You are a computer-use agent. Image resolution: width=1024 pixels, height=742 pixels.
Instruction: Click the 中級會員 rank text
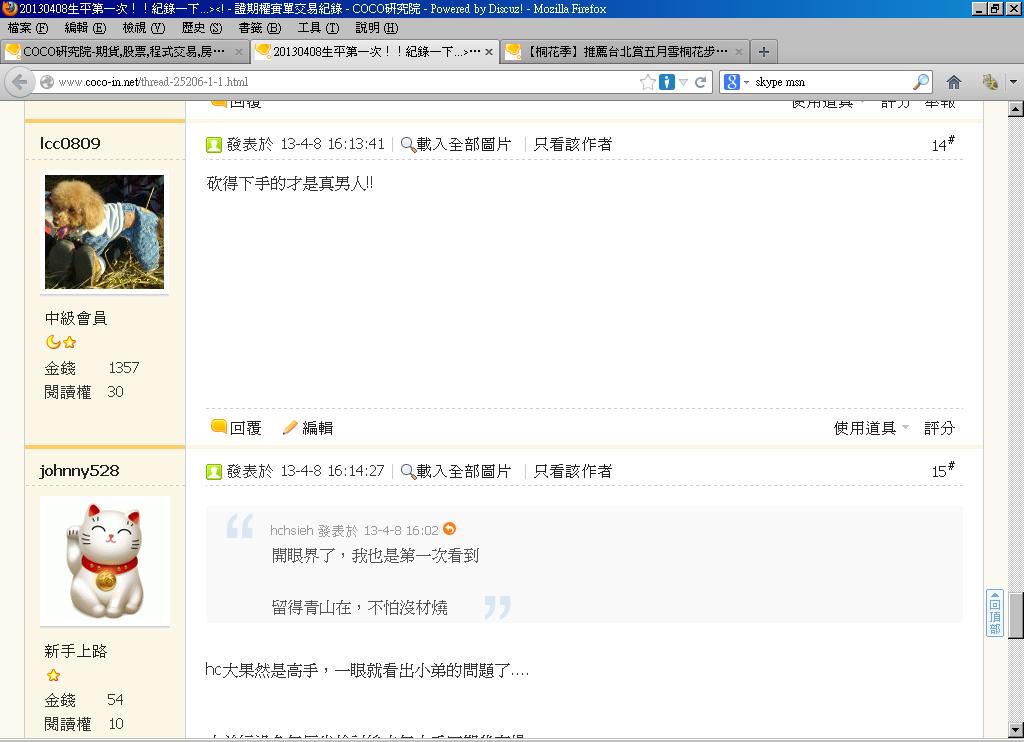(76, 318)
